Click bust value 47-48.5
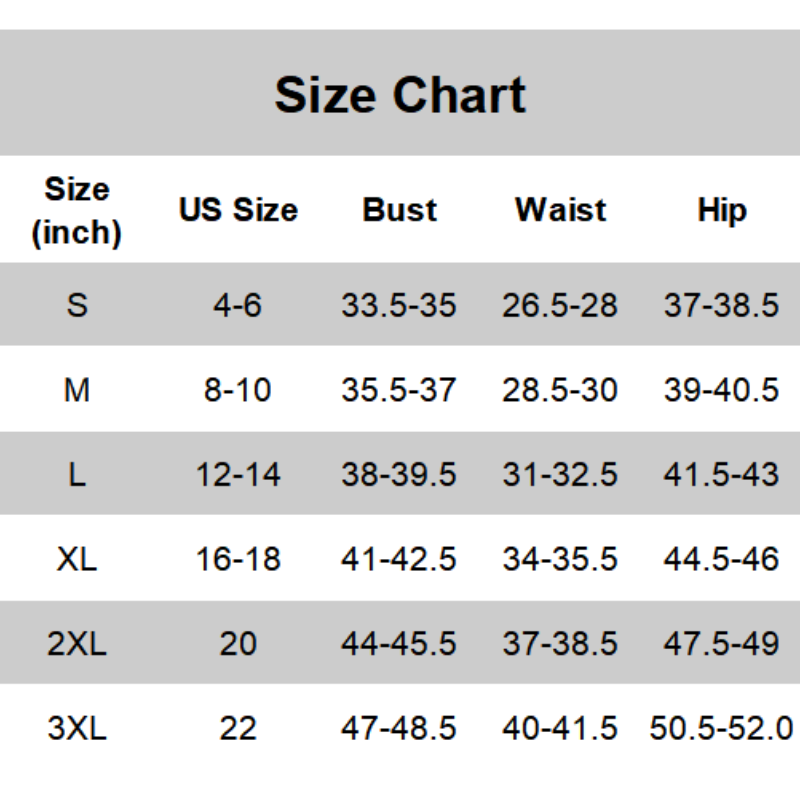This screenshot has width=800, height=800. coord(399,728)
